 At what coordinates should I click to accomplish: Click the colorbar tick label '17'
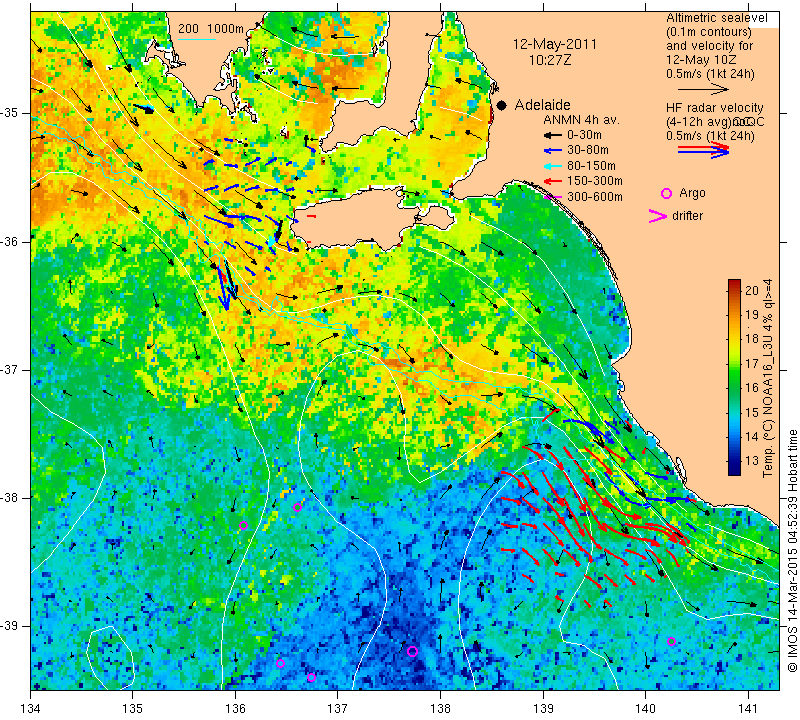tap(752, 364)
